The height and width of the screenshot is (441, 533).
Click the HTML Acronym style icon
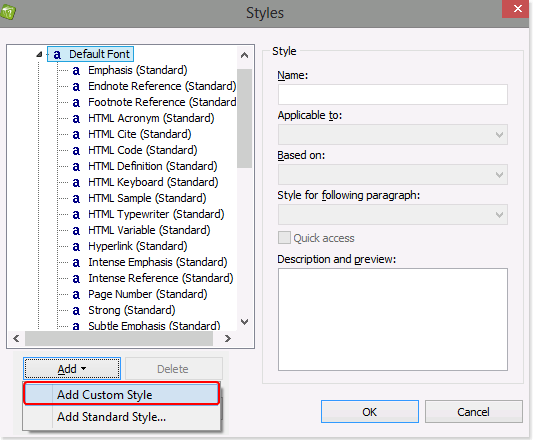pos(76,119)
